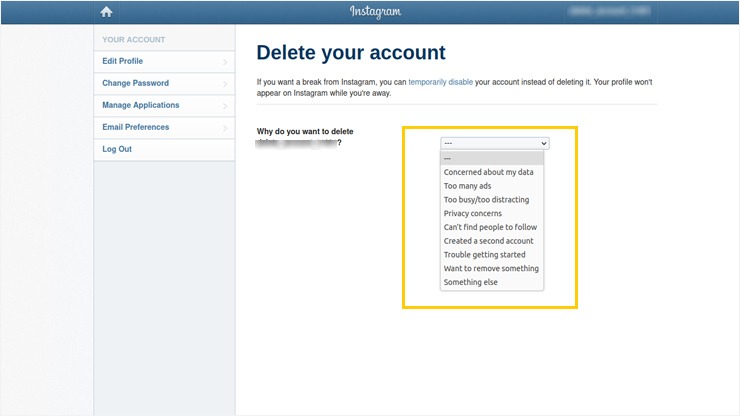740x416 pixels.
Task: Choose Can't find people to follow
Action: pyautogui.click(x=492, y=227)
